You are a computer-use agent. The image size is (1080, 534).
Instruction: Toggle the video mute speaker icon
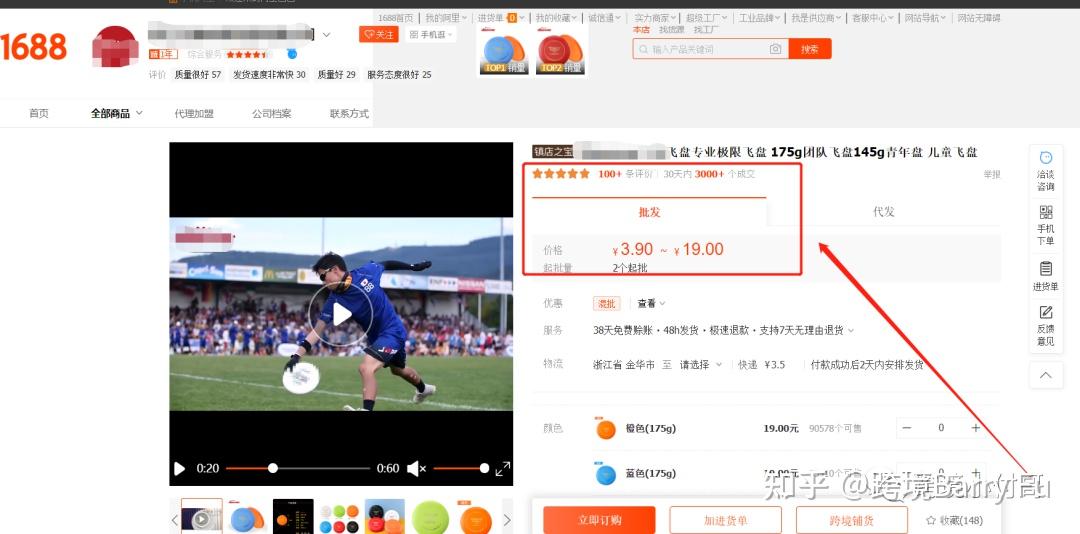(x=416, y=469)
